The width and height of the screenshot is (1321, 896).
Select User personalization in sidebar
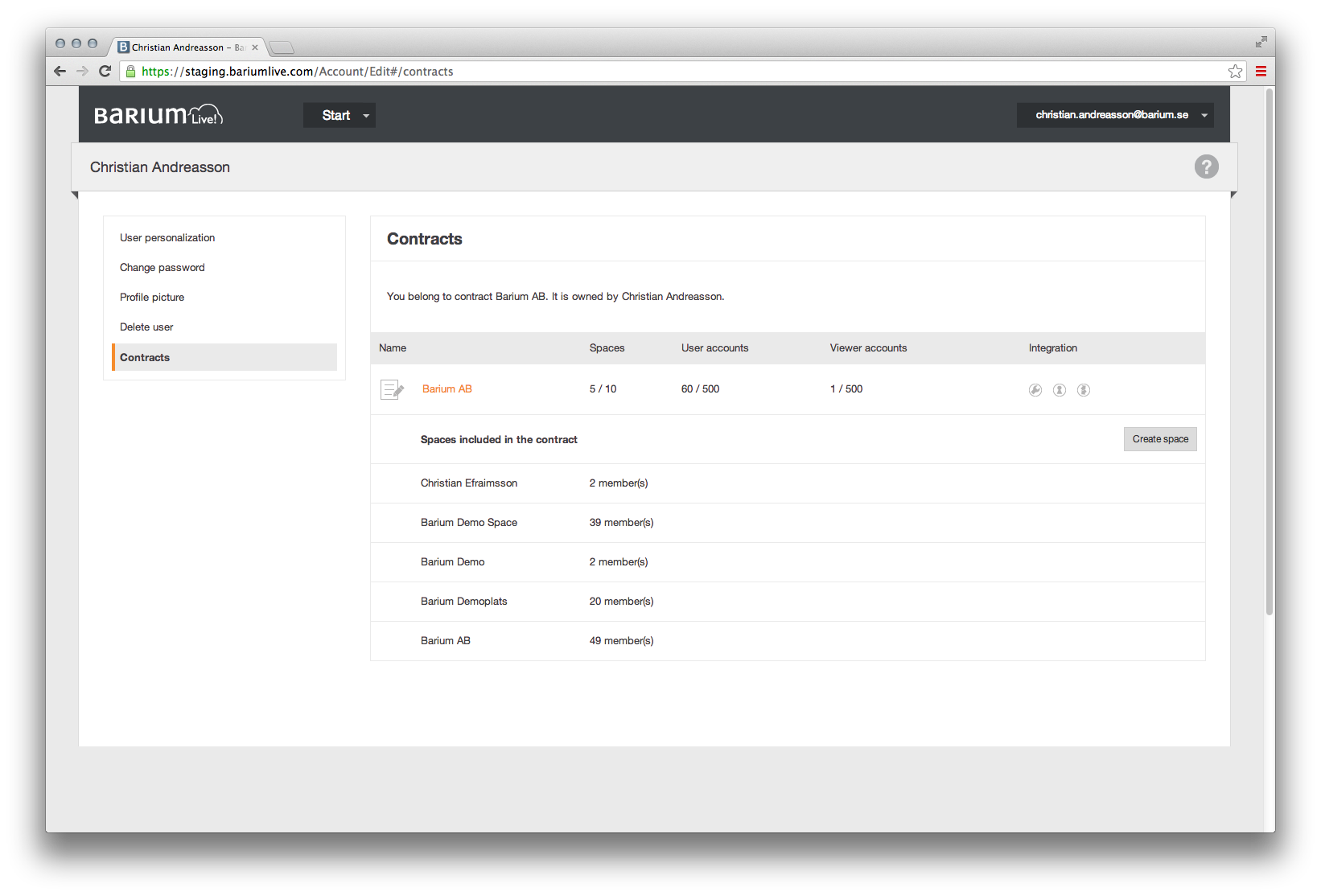point(167,238)
